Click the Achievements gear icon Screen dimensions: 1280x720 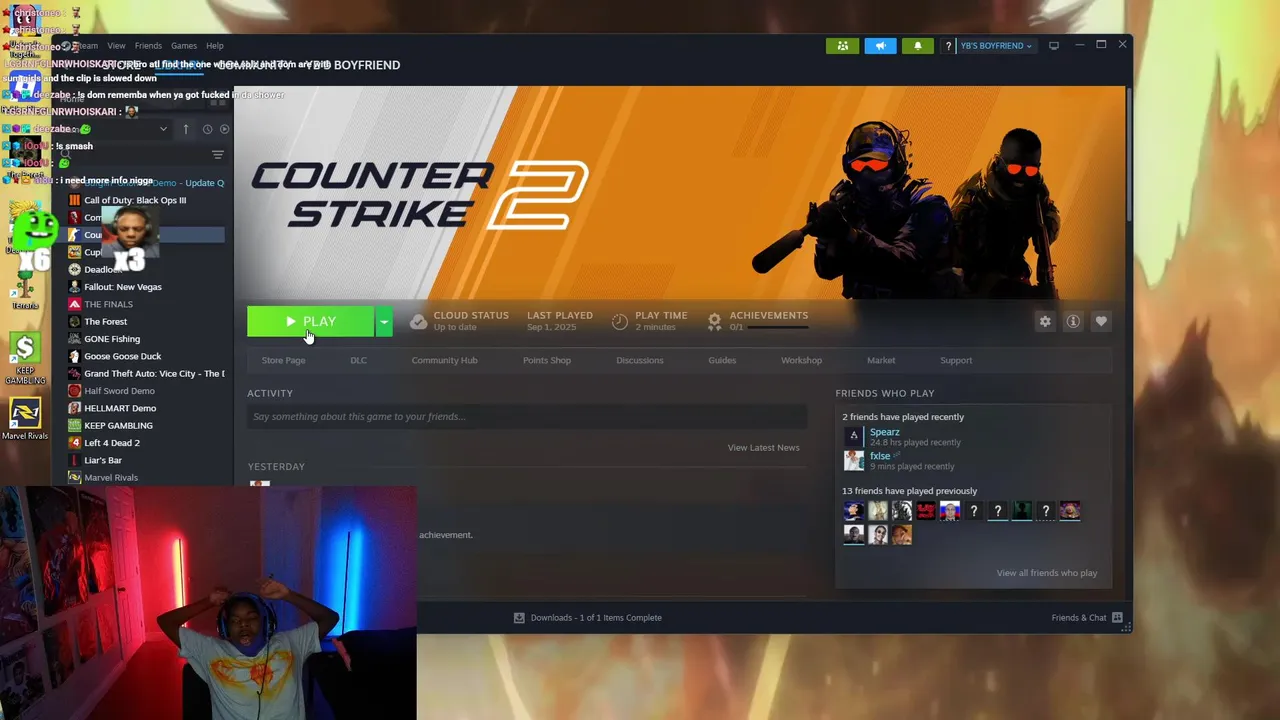coord(714,321)
